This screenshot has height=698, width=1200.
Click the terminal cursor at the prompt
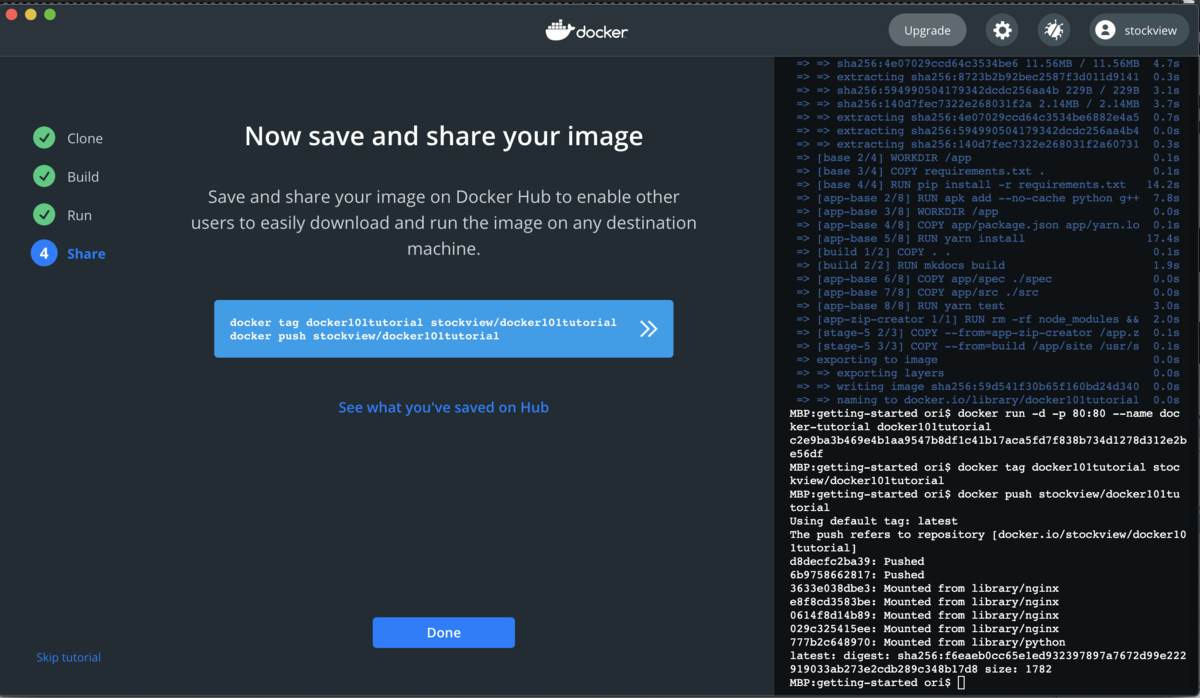click(961, 682)
